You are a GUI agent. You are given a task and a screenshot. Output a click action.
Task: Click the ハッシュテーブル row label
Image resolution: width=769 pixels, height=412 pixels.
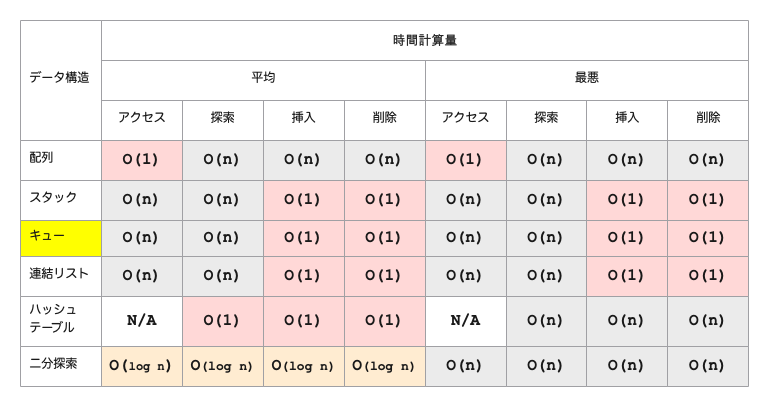coord(60,320)
